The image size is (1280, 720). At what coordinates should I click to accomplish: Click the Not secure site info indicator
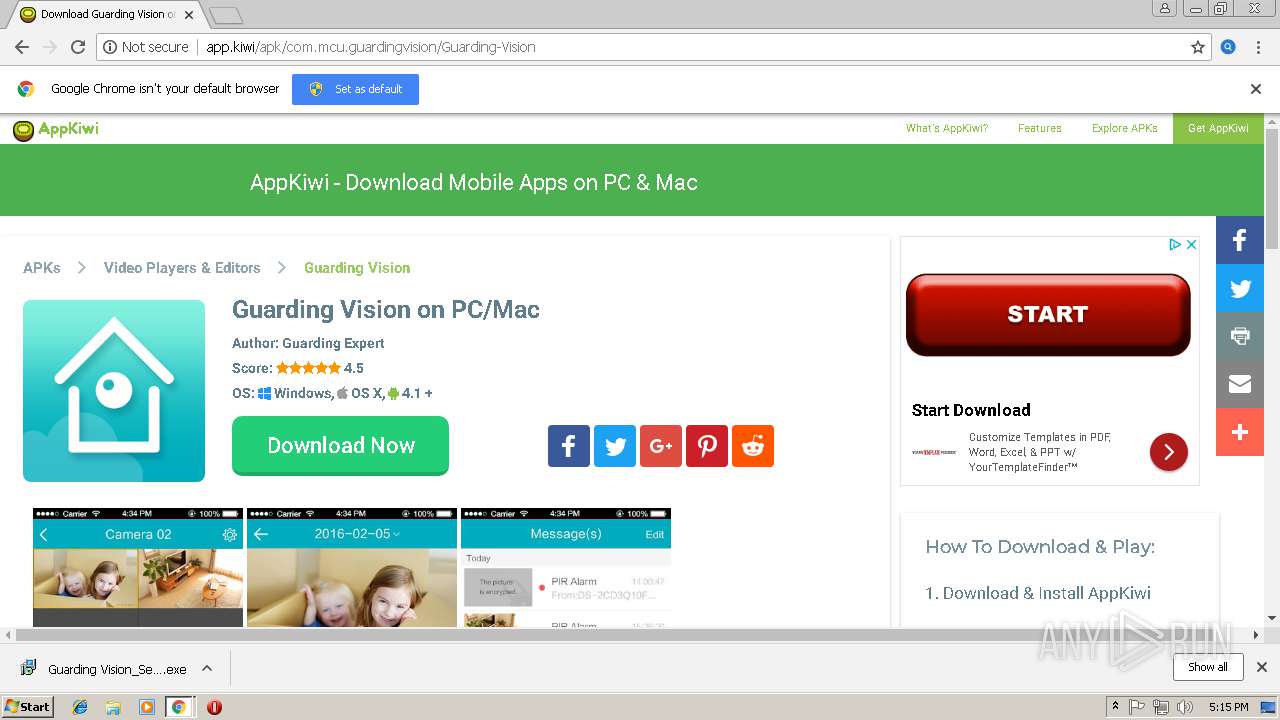click(145, 47)
